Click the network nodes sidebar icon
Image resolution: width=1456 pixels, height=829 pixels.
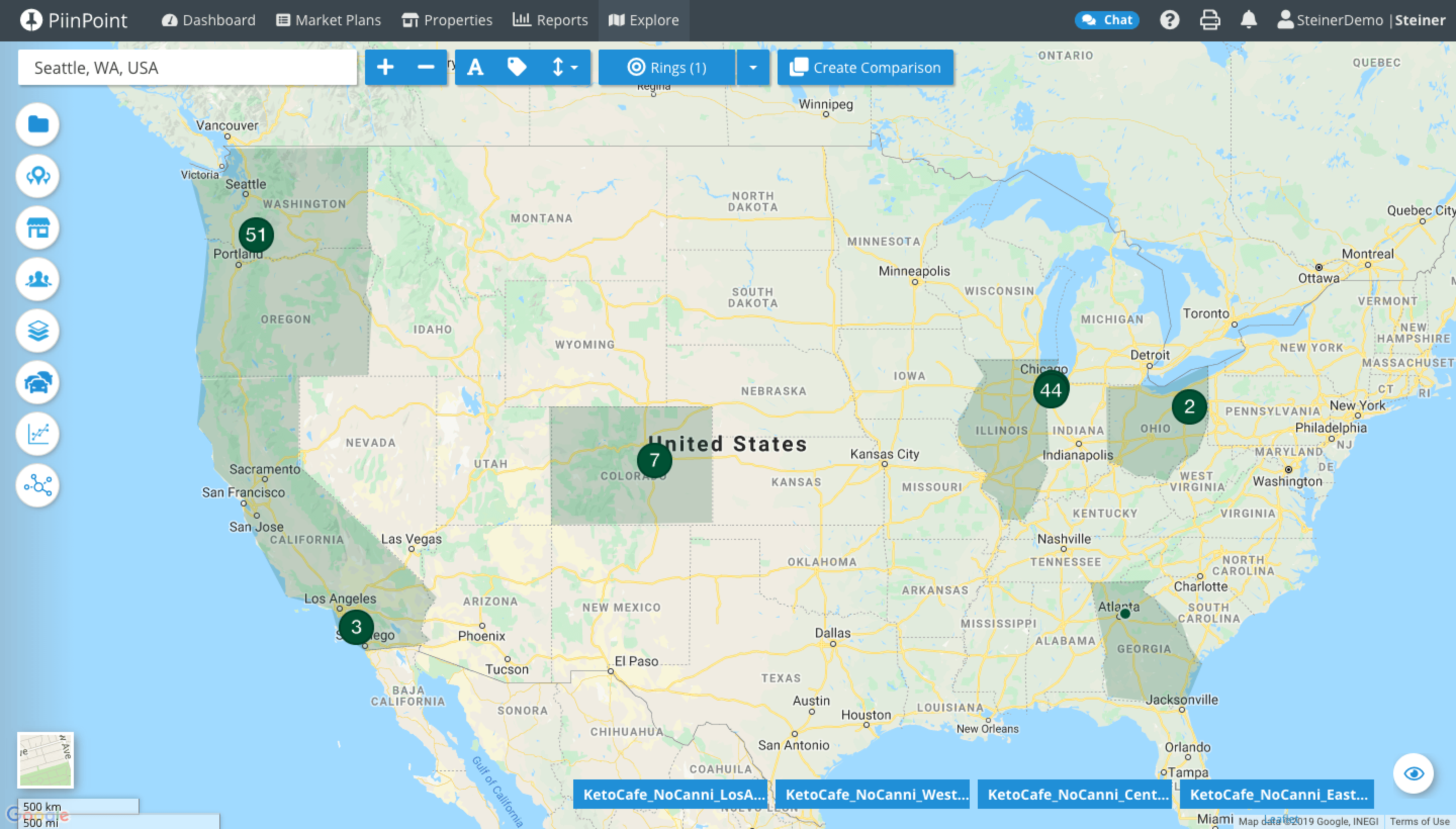point(38,486)
